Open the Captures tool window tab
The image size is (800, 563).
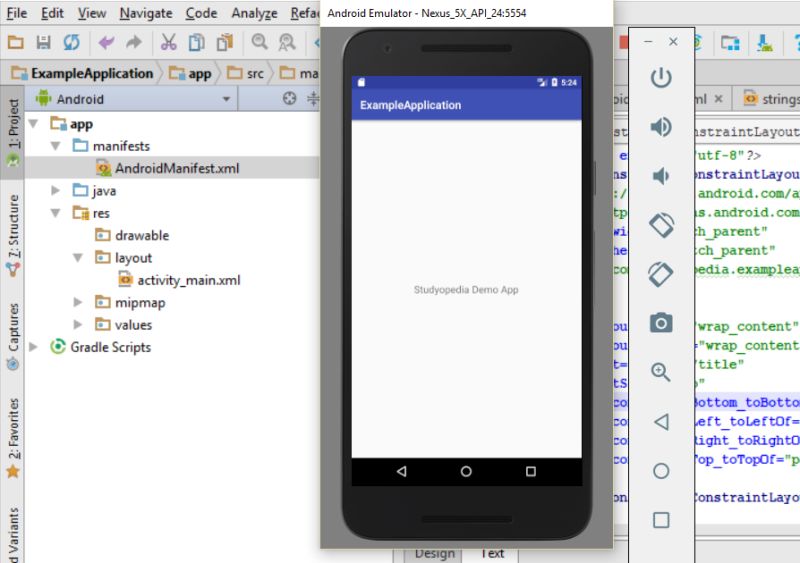13,336
